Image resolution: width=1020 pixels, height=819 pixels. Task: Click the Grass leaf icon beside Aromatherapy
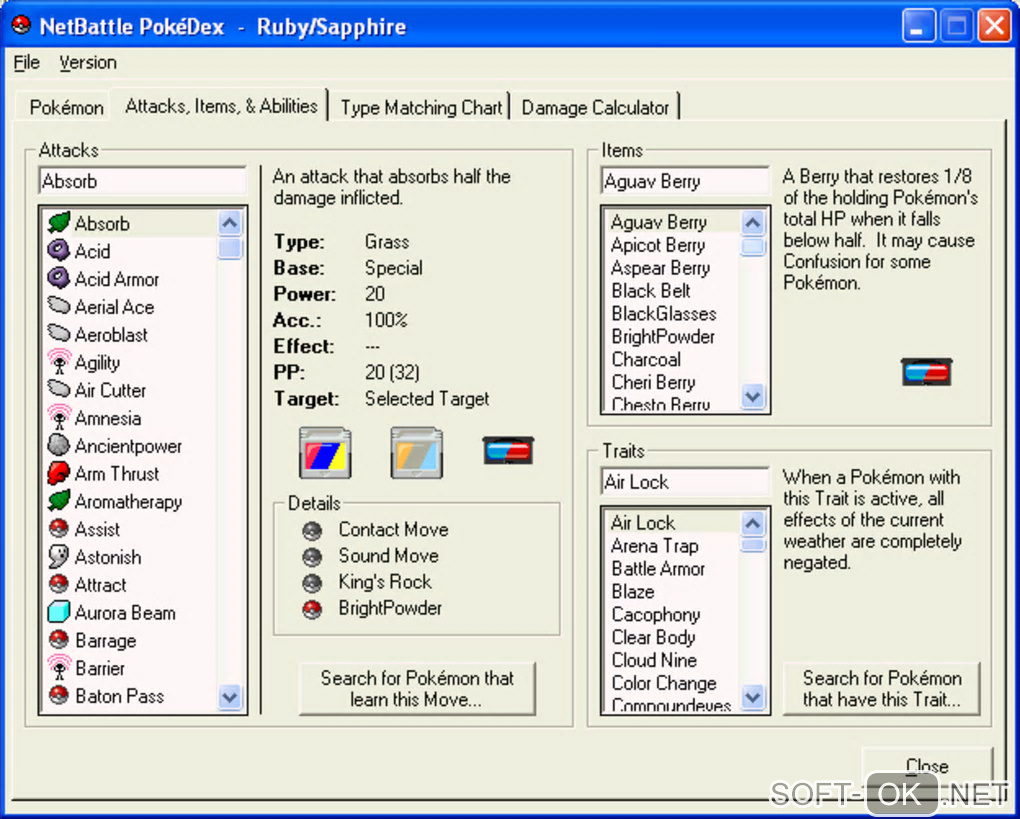(59, 501)
